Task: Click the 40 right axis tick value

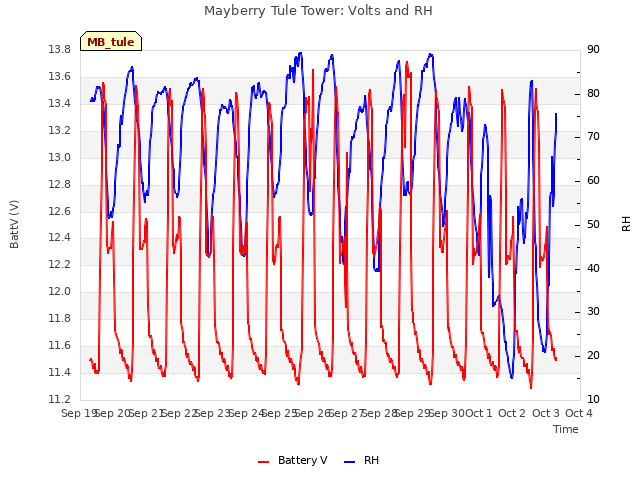Action: 593,269
